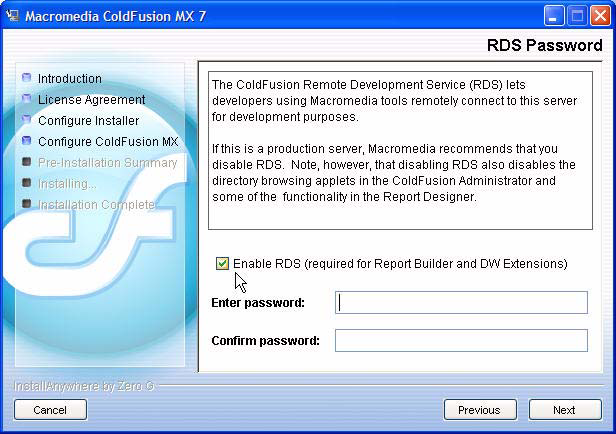The height and width of the screenshot is (434, 616).
Task: Uncheck the Enable RDS checkbox
Action: [222, 263]
